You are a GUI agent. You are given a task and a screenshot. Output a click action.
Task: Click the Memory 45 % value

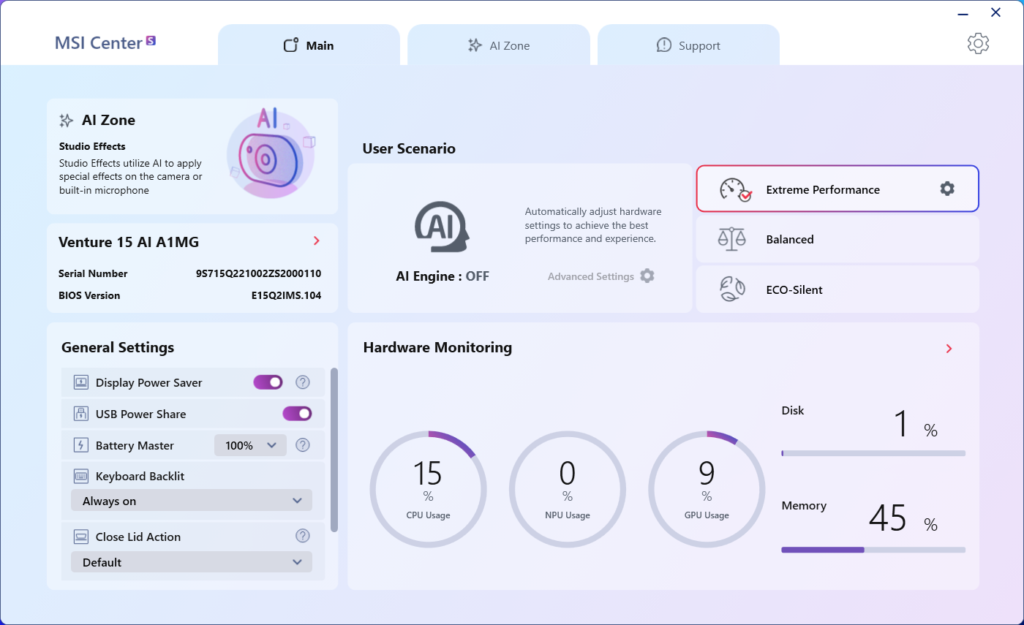pos(903,519)
